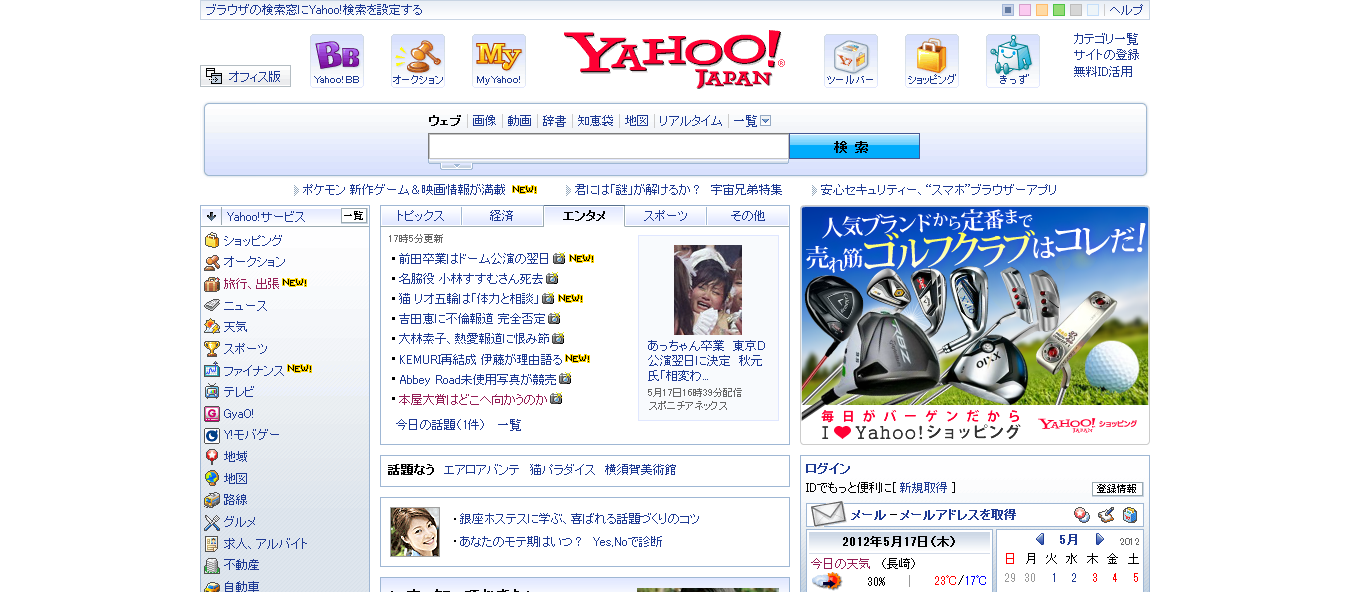
Task: Open the オークション gavel icon
Action: (x=418, y=61)
